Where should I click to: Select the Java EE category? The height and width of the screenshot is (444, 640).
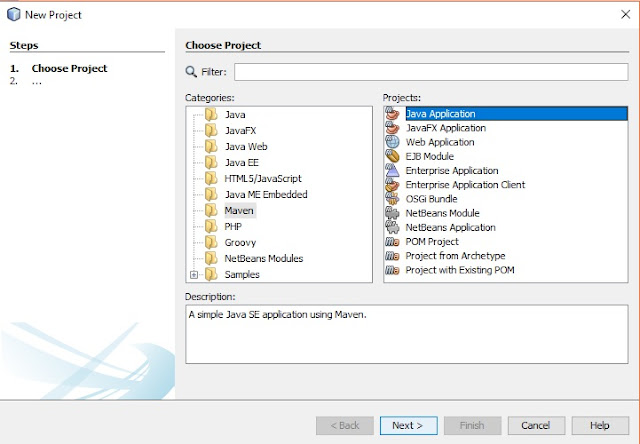(242, 162)
